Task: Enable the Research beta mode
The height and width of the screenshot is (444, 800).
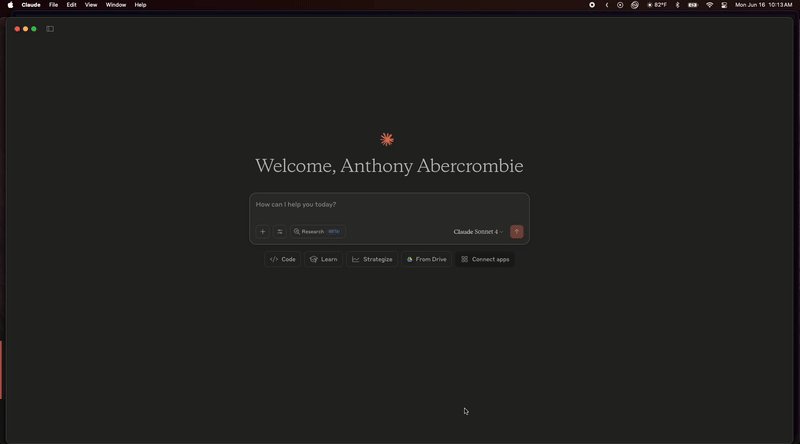Action: click(x=317, y=232)
